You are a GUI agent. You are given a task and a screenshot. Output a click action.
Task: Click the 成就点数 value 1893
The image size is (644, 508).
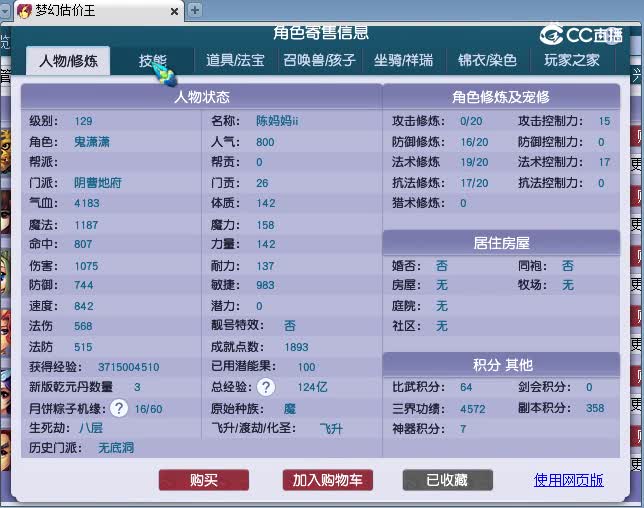296,347
